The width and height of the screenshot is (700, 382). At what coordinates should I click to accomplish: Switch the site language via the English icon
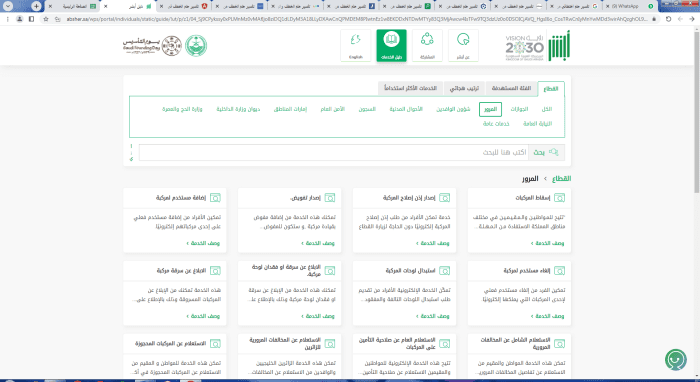pos(356,46)
